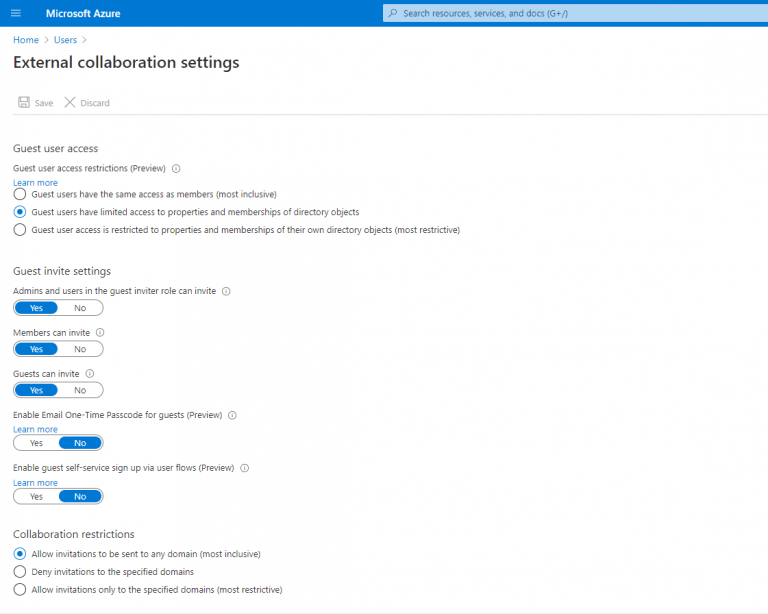This screenshot has height=614, width=768.
Task: Set Members can invite to Yes
Action: (36, 349)
